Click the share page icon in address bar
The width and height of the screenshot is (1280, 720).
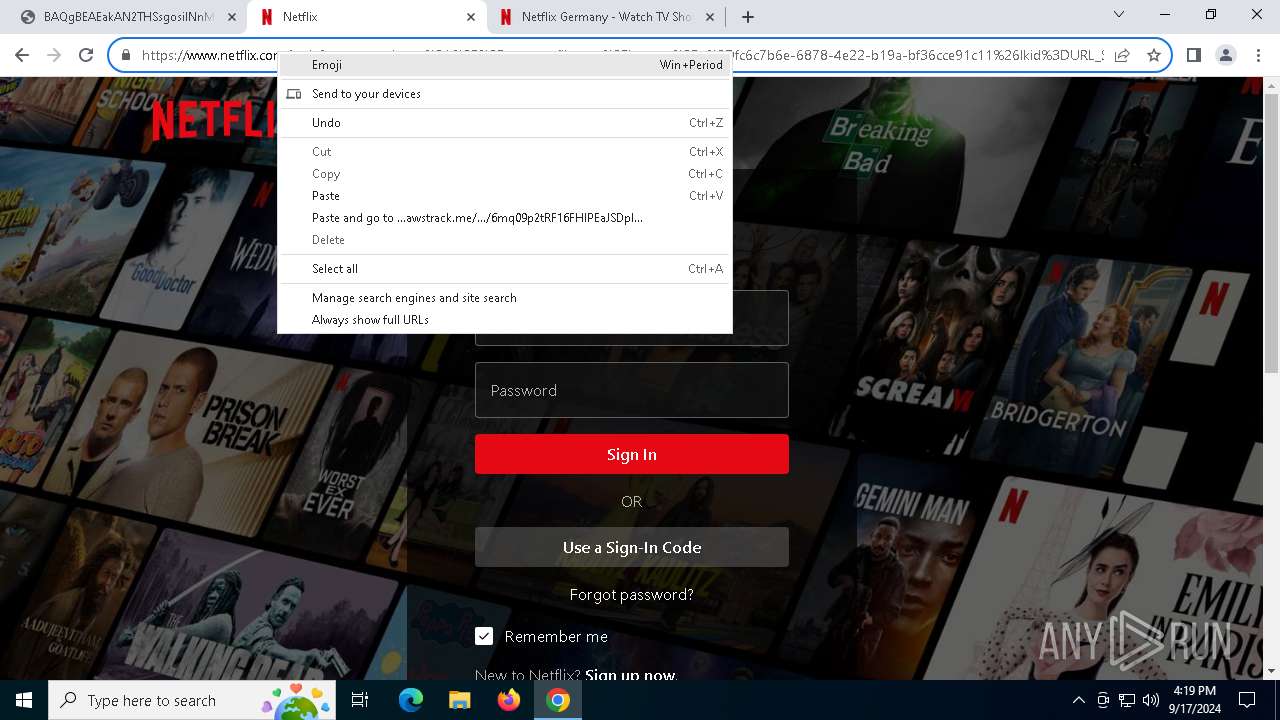pos(1122,56)
